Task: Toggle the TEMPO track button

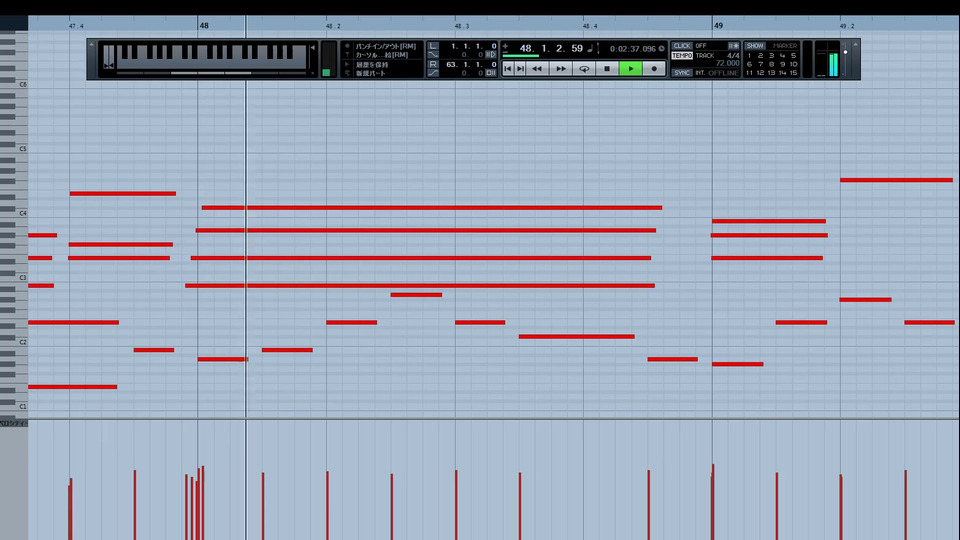Action: [681, 56]
